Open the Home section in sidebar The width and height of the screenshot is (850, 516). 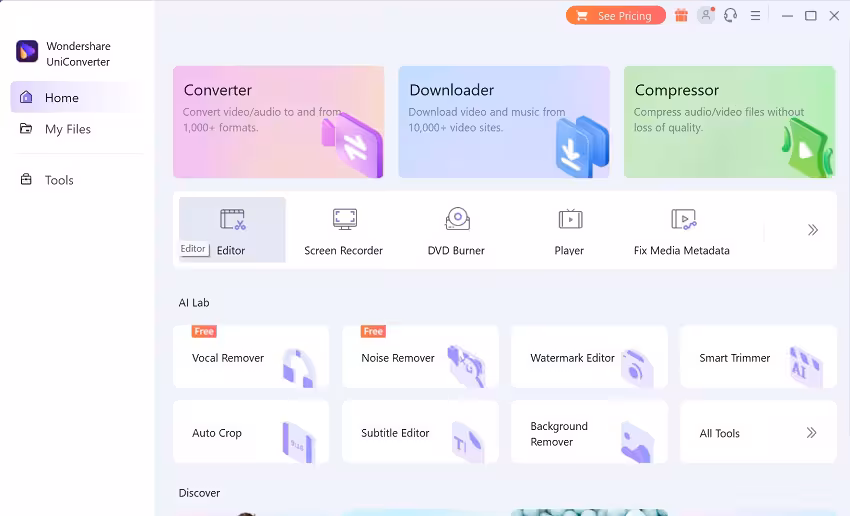pos(76,98)
